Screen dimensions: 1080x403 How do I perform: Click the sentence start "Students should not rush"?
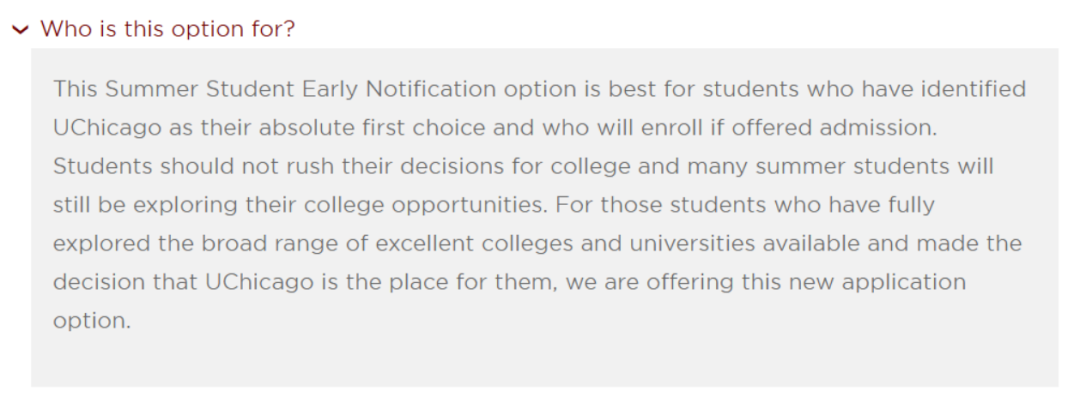[164, 166]
